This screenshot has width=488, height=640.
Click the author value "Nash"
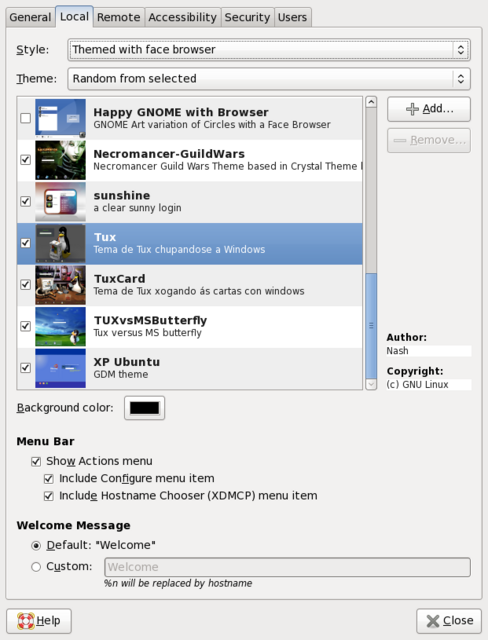pyautogui.click(x=397, y=351)
